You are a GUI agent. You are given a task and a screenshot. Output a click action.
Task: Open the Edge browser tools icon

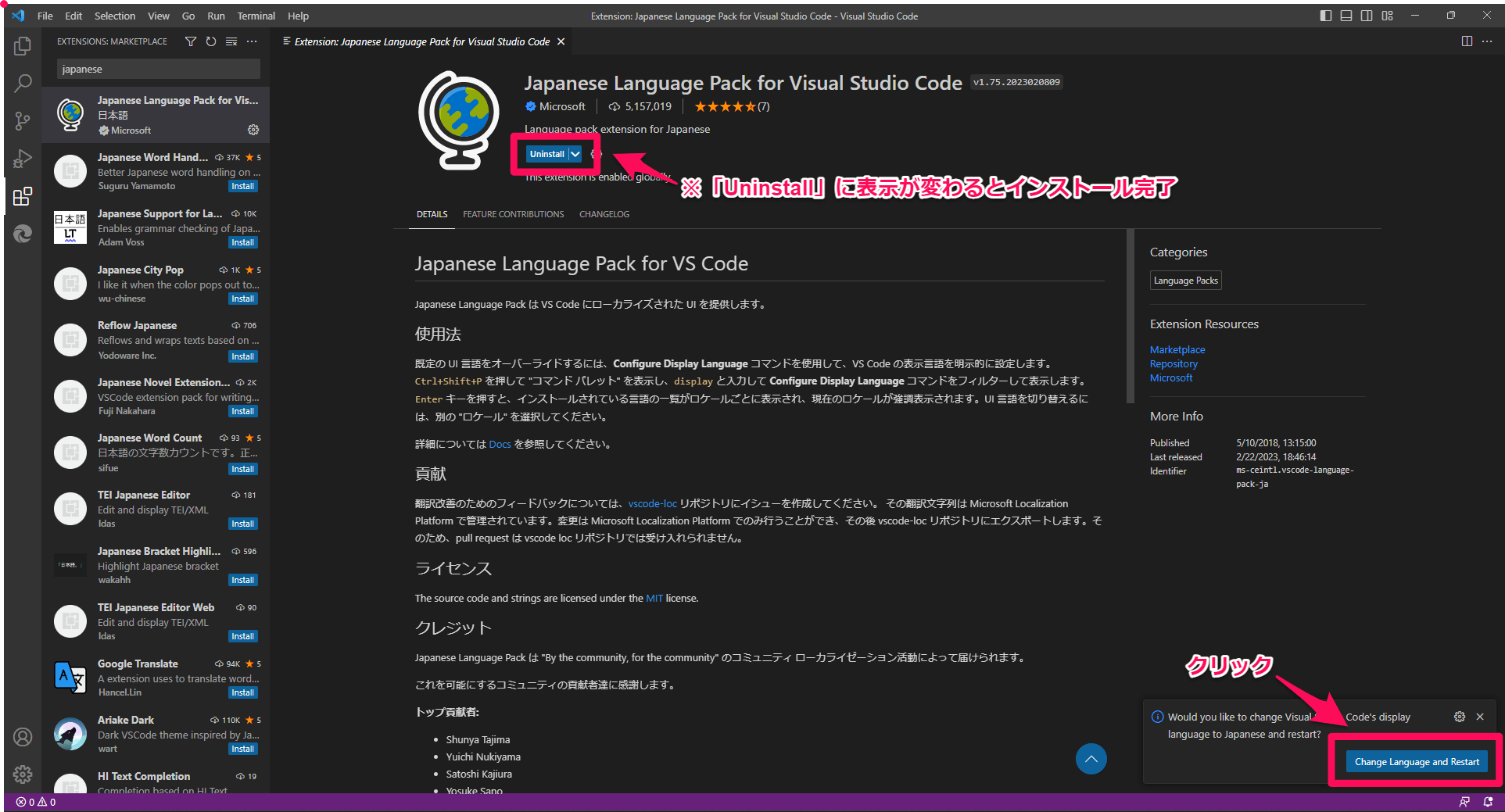point(23,234)
